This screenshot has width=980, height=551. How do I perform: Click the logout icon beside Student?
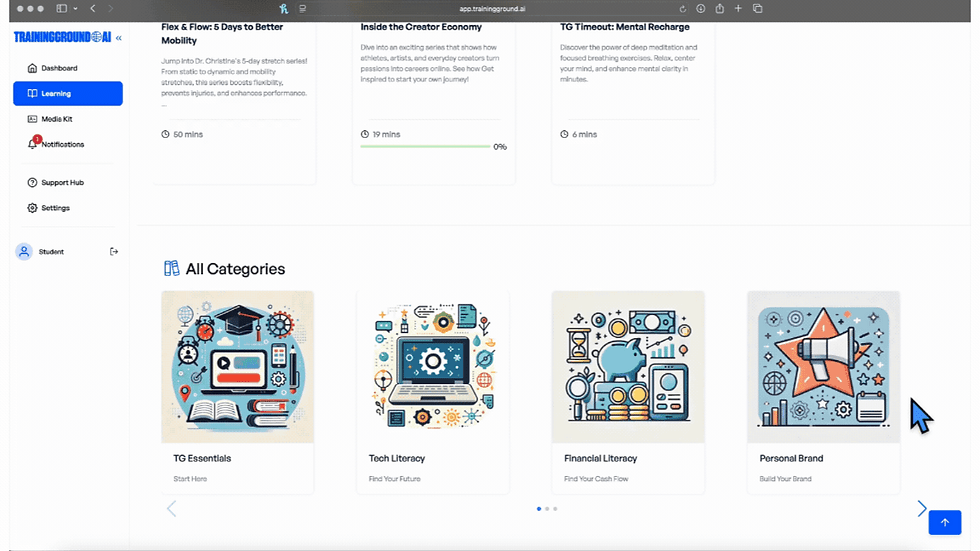pyautogui.click(x=114, y=252)
